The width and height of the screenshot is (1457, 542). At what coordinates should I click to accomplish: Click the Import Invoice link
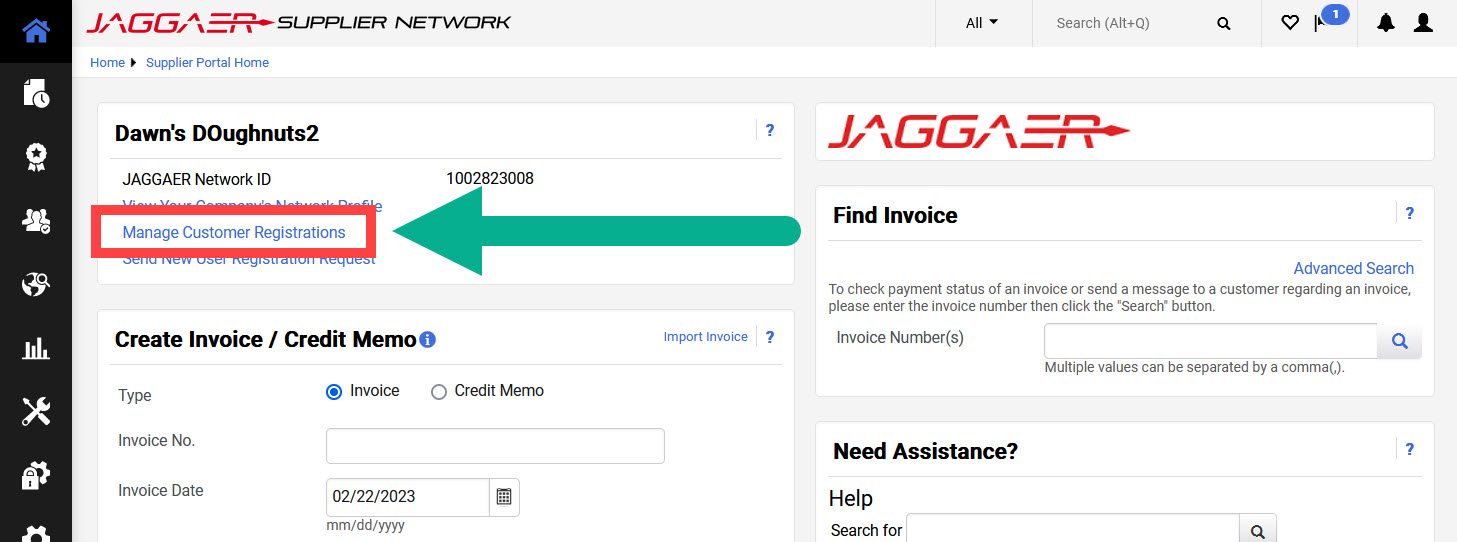tap(705, 337)
